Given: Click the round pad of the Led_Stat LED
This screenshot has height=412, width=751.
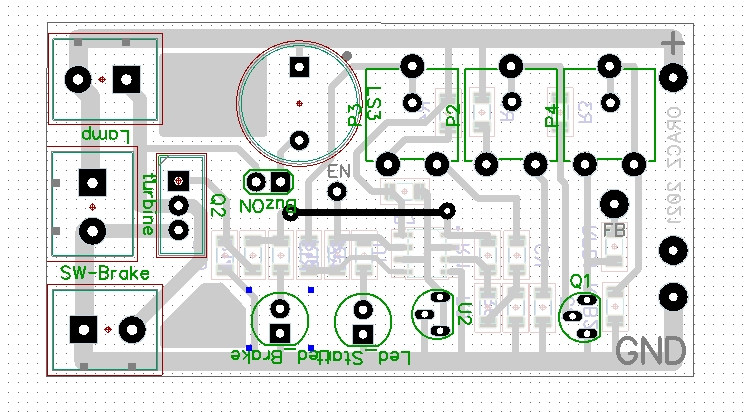Looking at the screenshot, I should click(363, 310).
